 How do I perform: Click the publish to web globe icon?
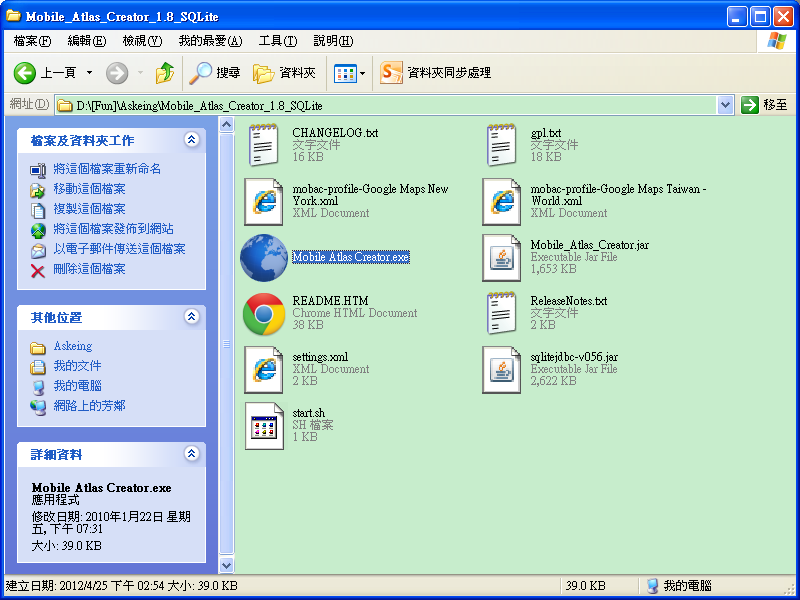click(x=38, y=231)
